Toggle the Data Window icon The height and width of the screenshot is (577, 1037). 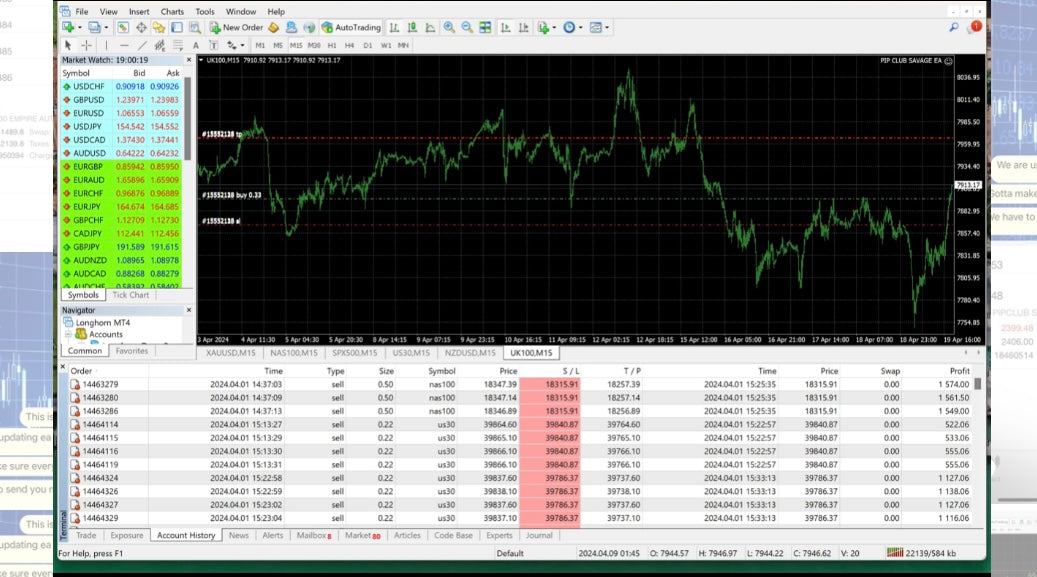(141, 27)
